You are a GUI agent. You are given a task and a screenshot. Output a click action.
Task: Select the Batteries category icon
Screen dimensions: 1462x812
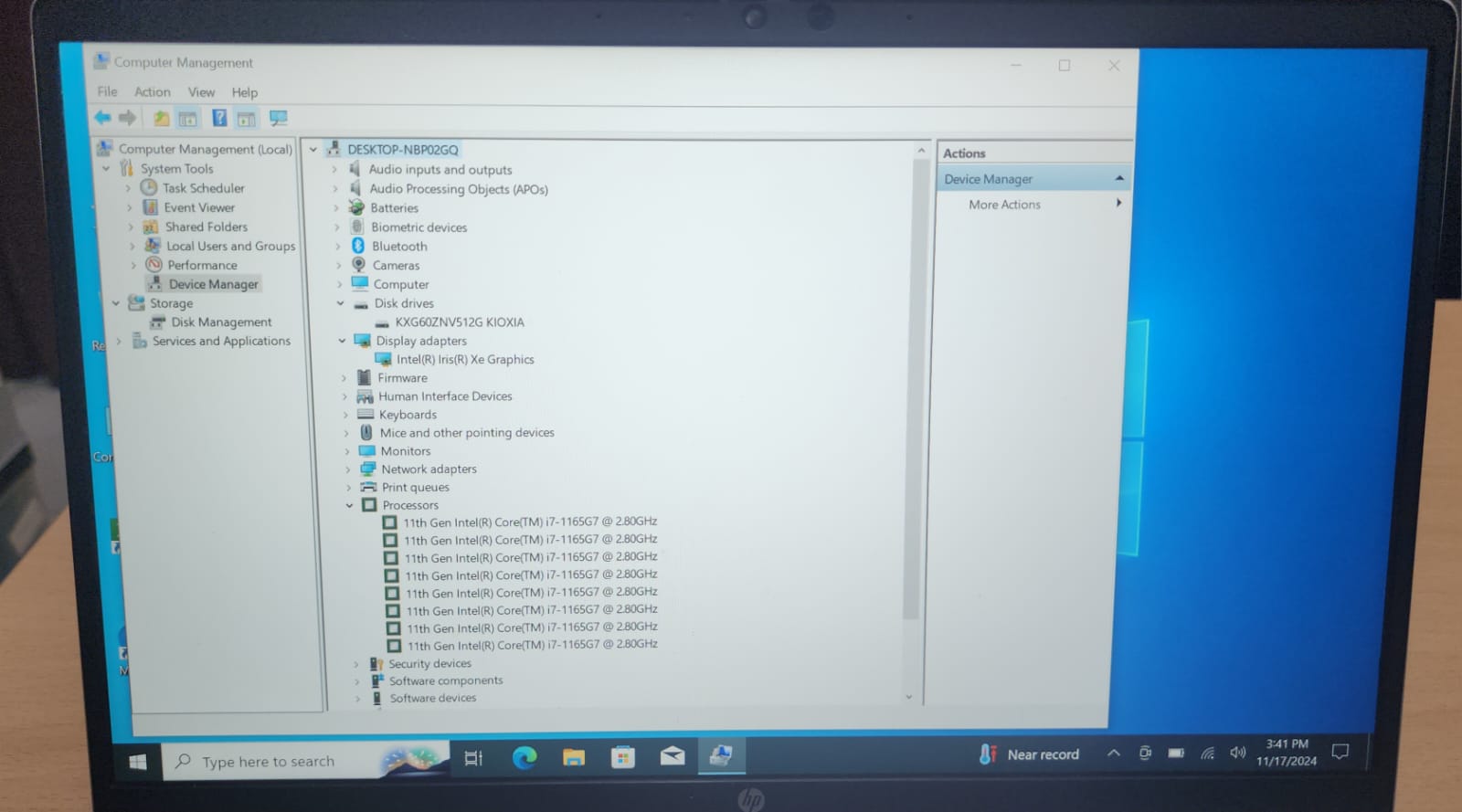point(357,207)
